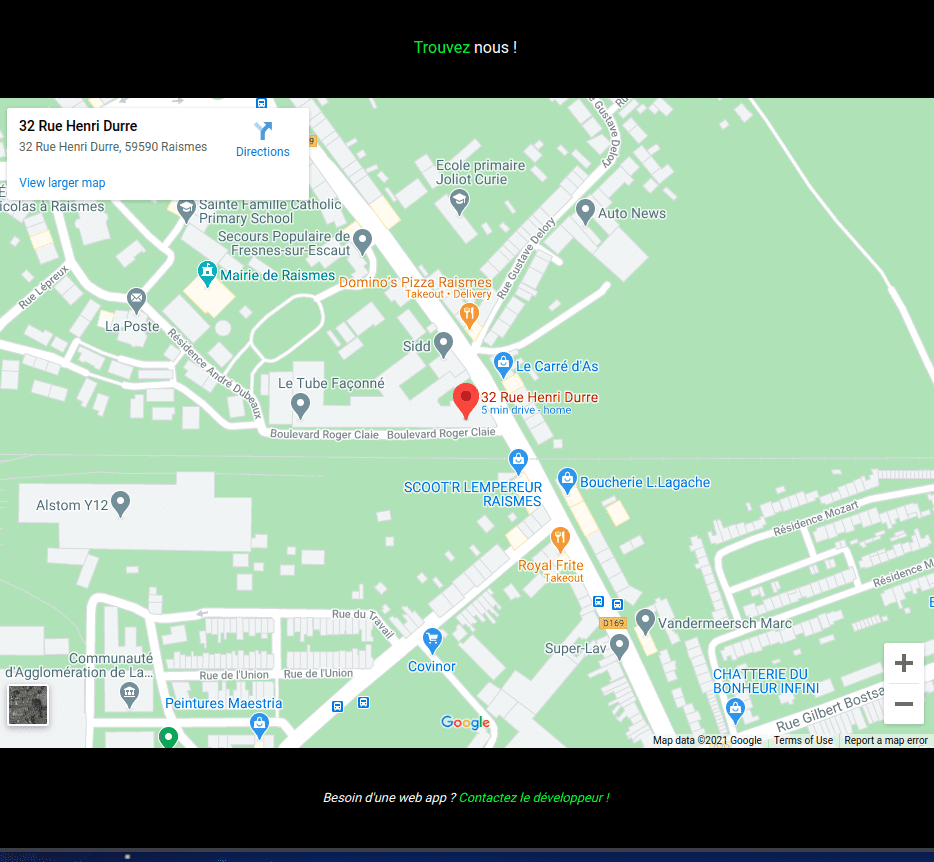
Task: Select the Alstom Y12 marker
Action: pyautogui.click(x=121, y=504)
